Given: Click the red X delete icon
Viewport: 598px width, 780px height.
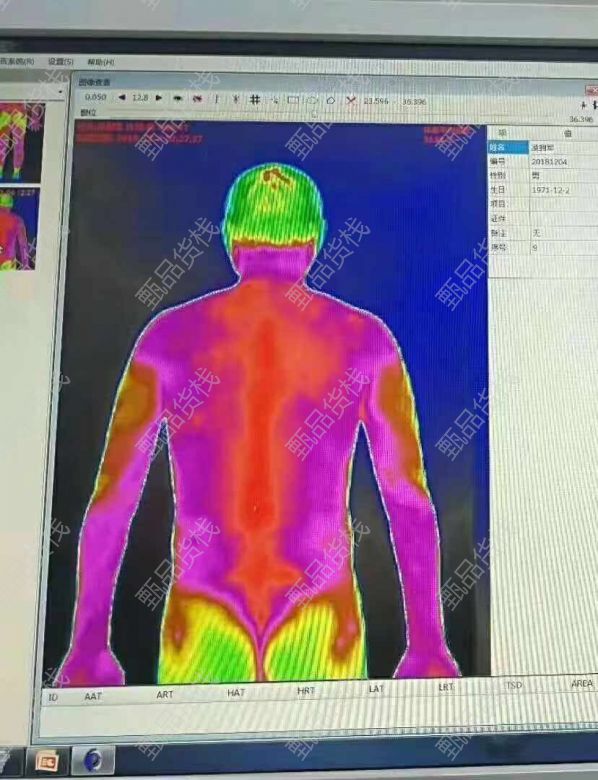Looking at the screenshot, I should pyautogui.click(x=351, y=100).
